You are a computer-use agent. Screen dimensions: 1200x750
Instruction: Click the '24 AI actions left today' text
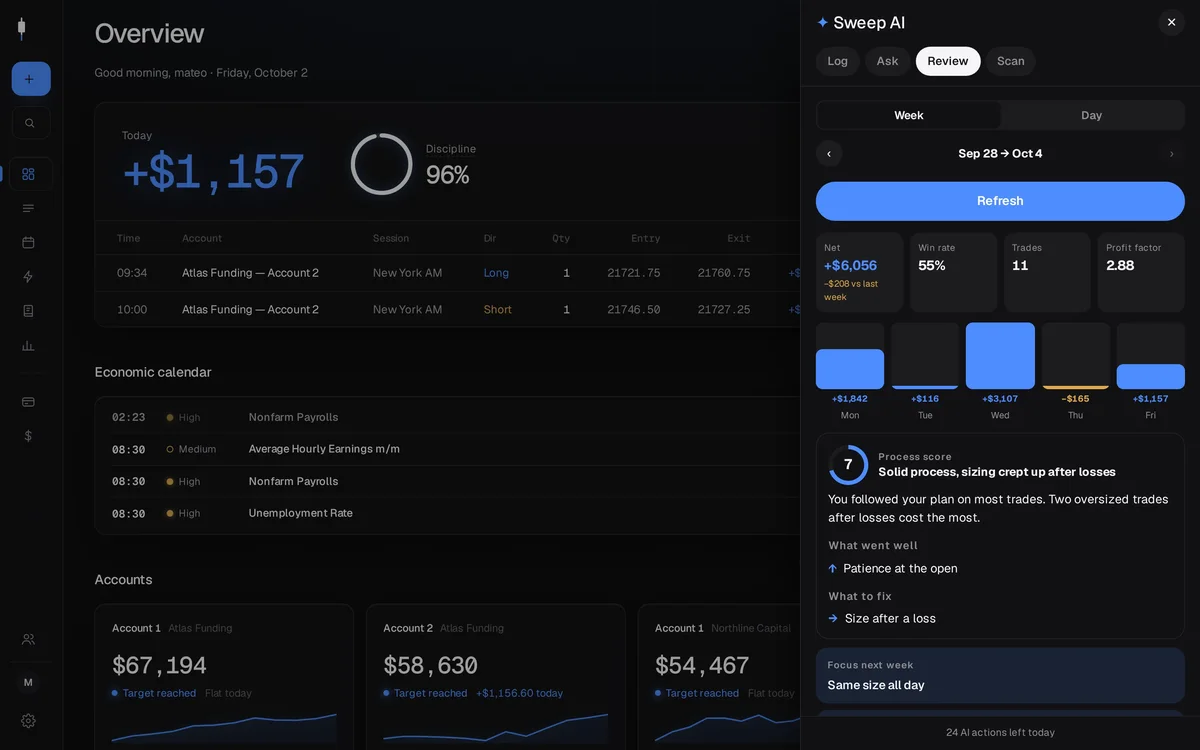[1000, 732]
